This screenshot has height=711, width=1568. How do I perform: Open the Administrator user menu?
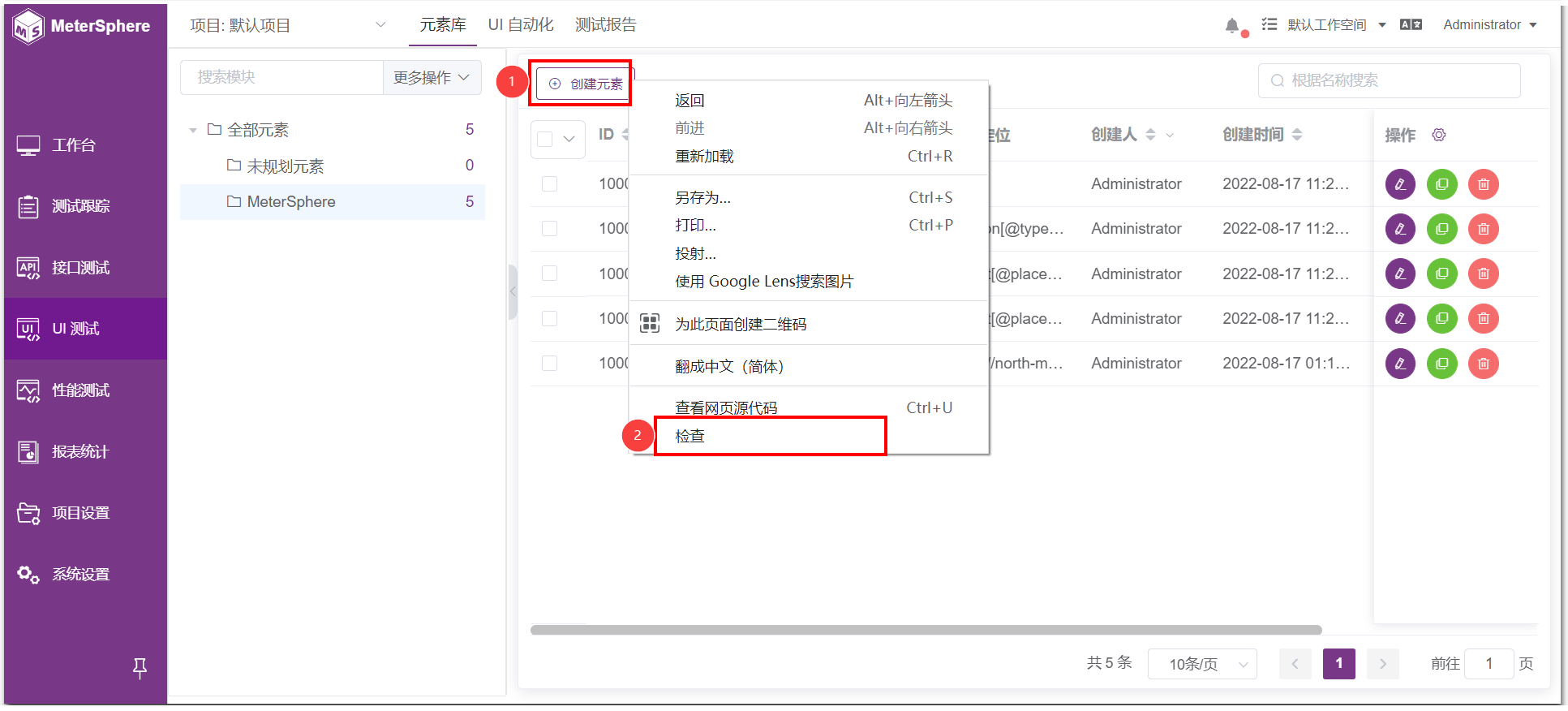tap(1490, 25)
